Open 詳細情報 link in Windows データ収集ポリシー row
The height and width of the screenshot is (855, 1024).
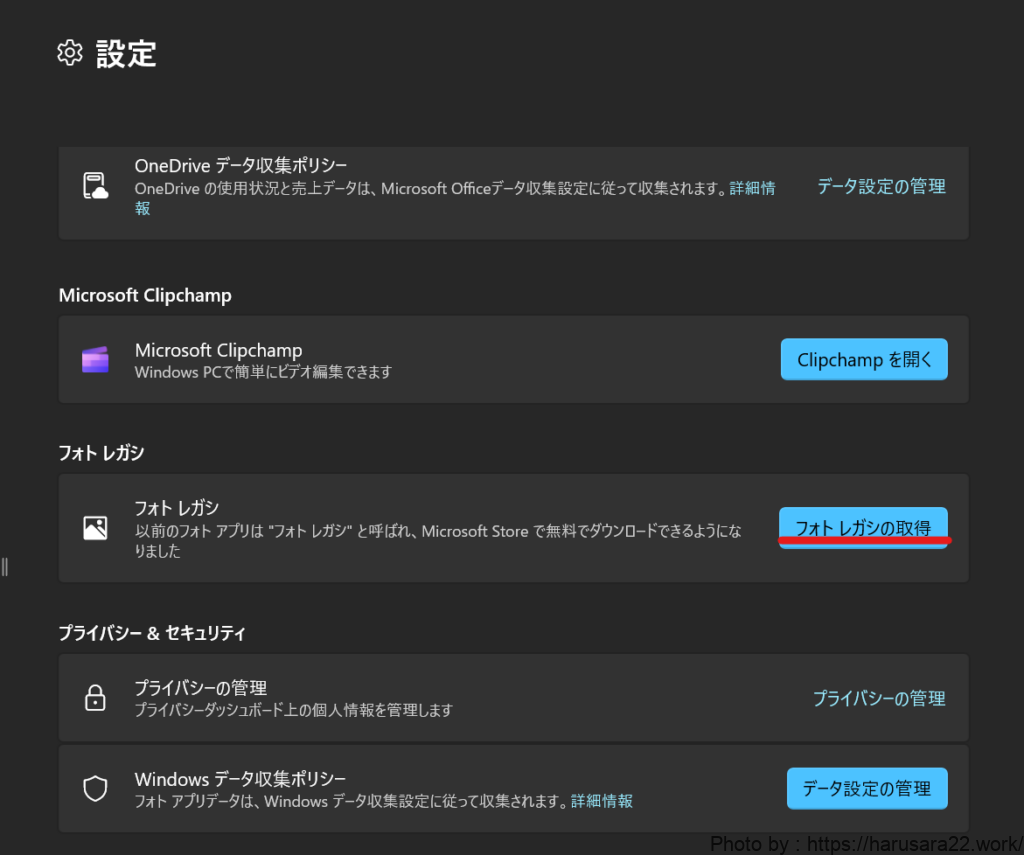tap(602, 801)
